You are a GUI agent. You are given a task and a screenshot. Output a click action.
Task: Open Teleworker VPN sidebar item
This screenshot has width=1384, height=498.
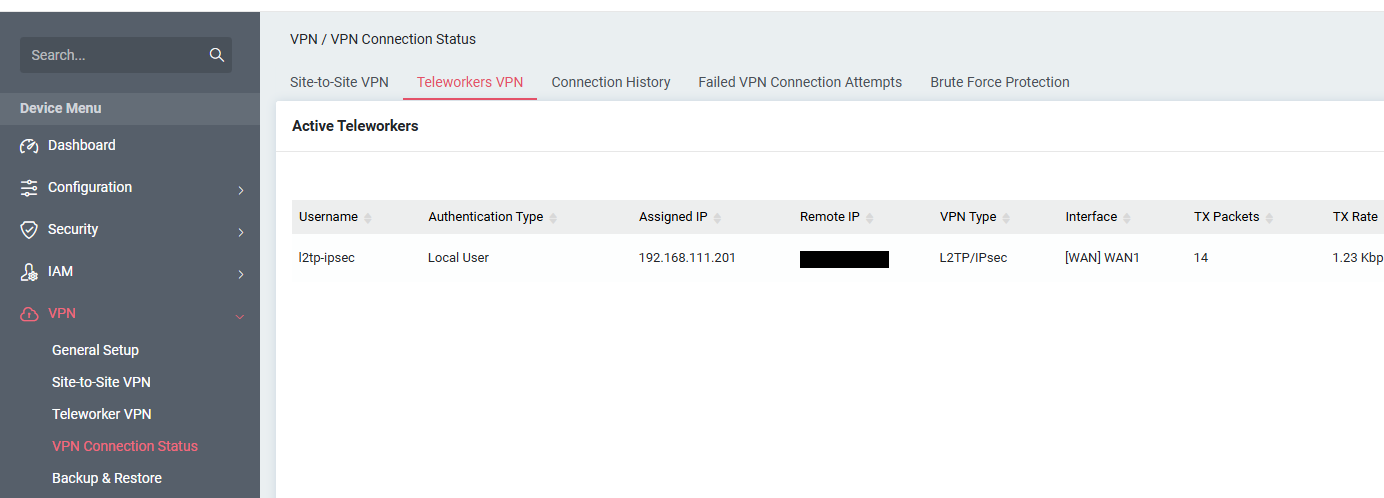[101, 414]
